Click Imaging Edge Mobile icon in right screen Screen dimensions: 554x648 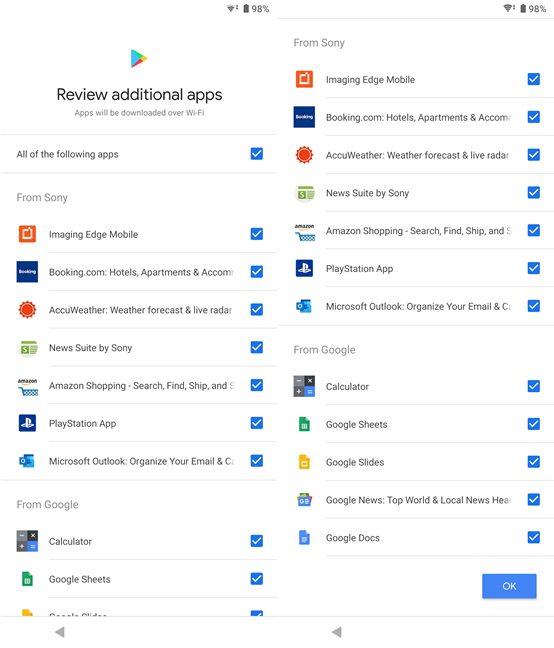[x=304, y=79]
